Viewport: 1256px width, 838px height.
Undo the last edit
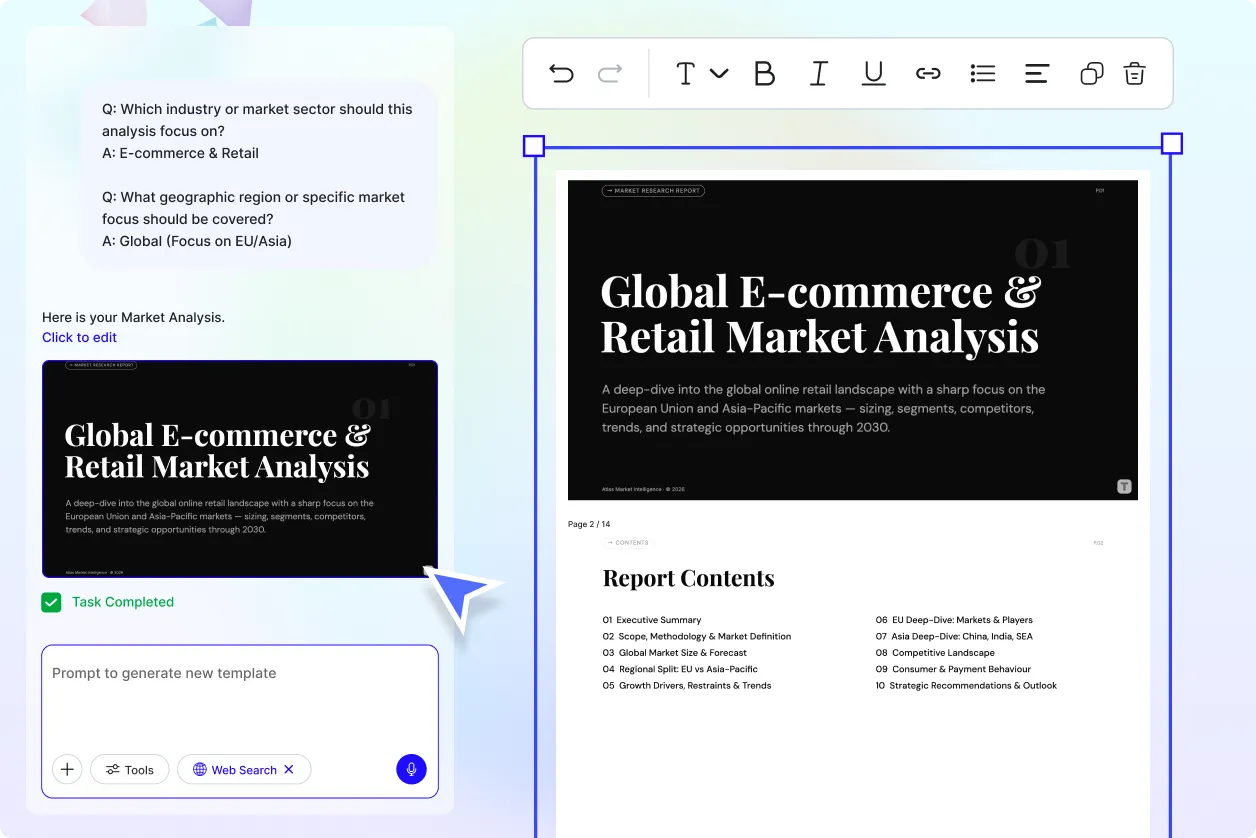pos(562,73)
